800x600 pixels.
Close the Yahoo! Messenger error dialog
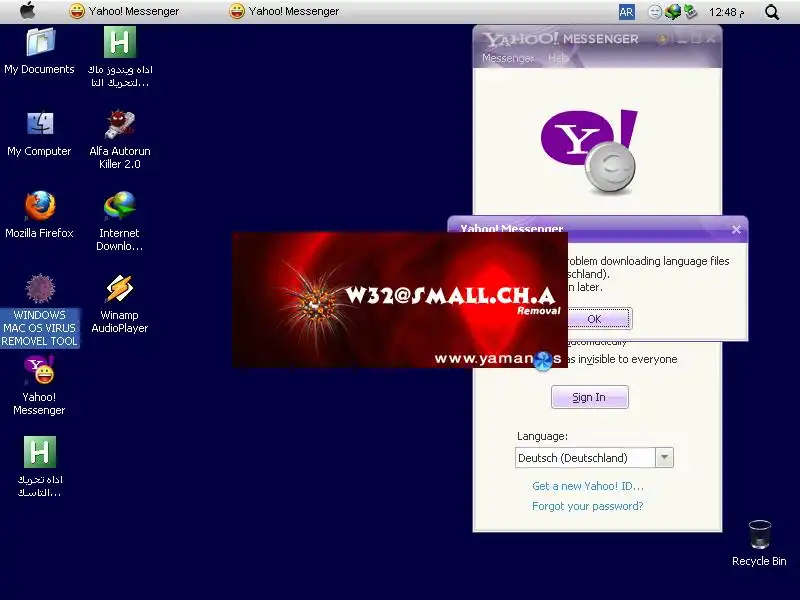(x=736, y=230)
